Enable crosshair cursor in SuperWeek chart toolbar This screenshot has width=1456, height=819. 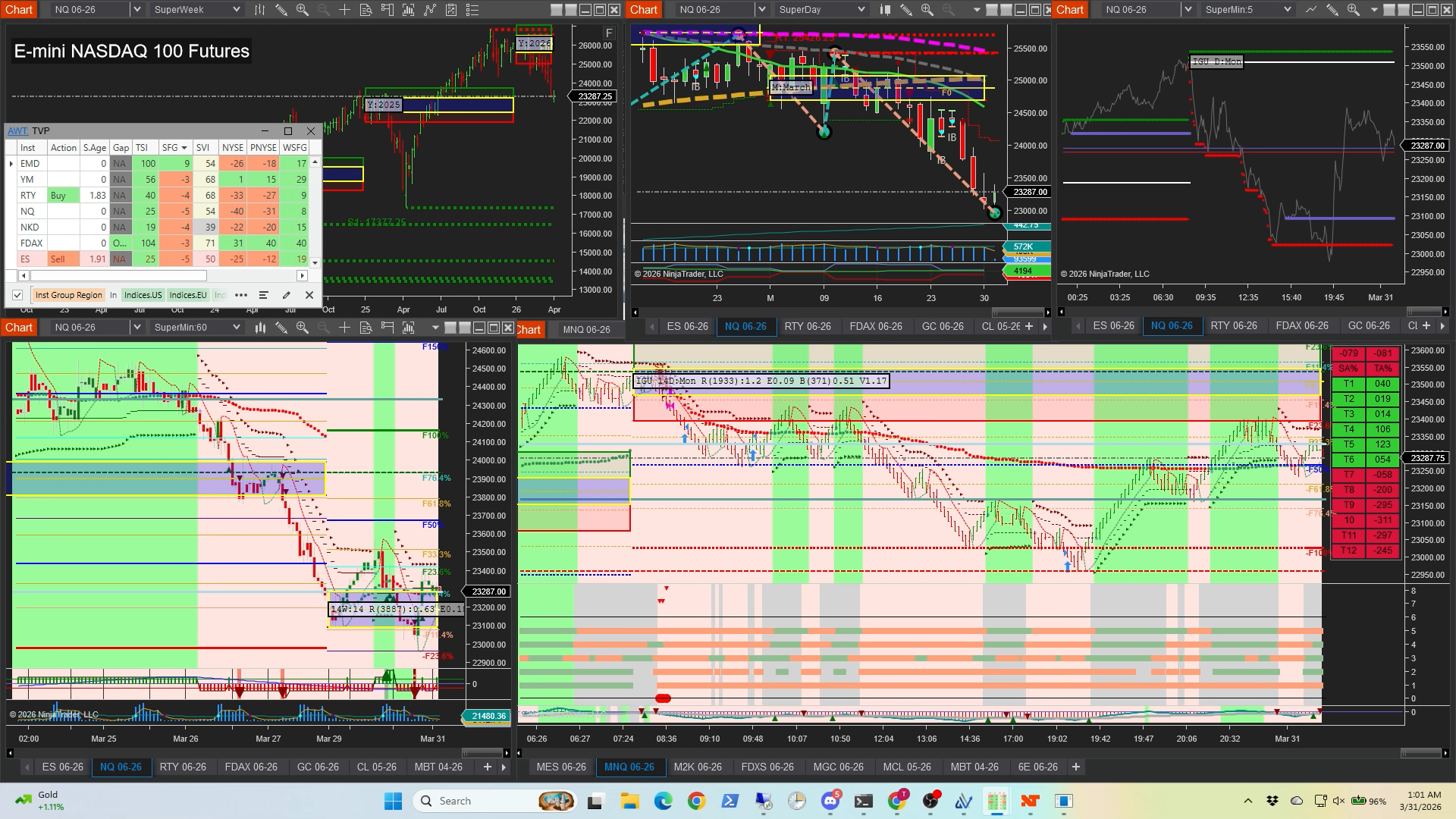[x=345, y=10]
